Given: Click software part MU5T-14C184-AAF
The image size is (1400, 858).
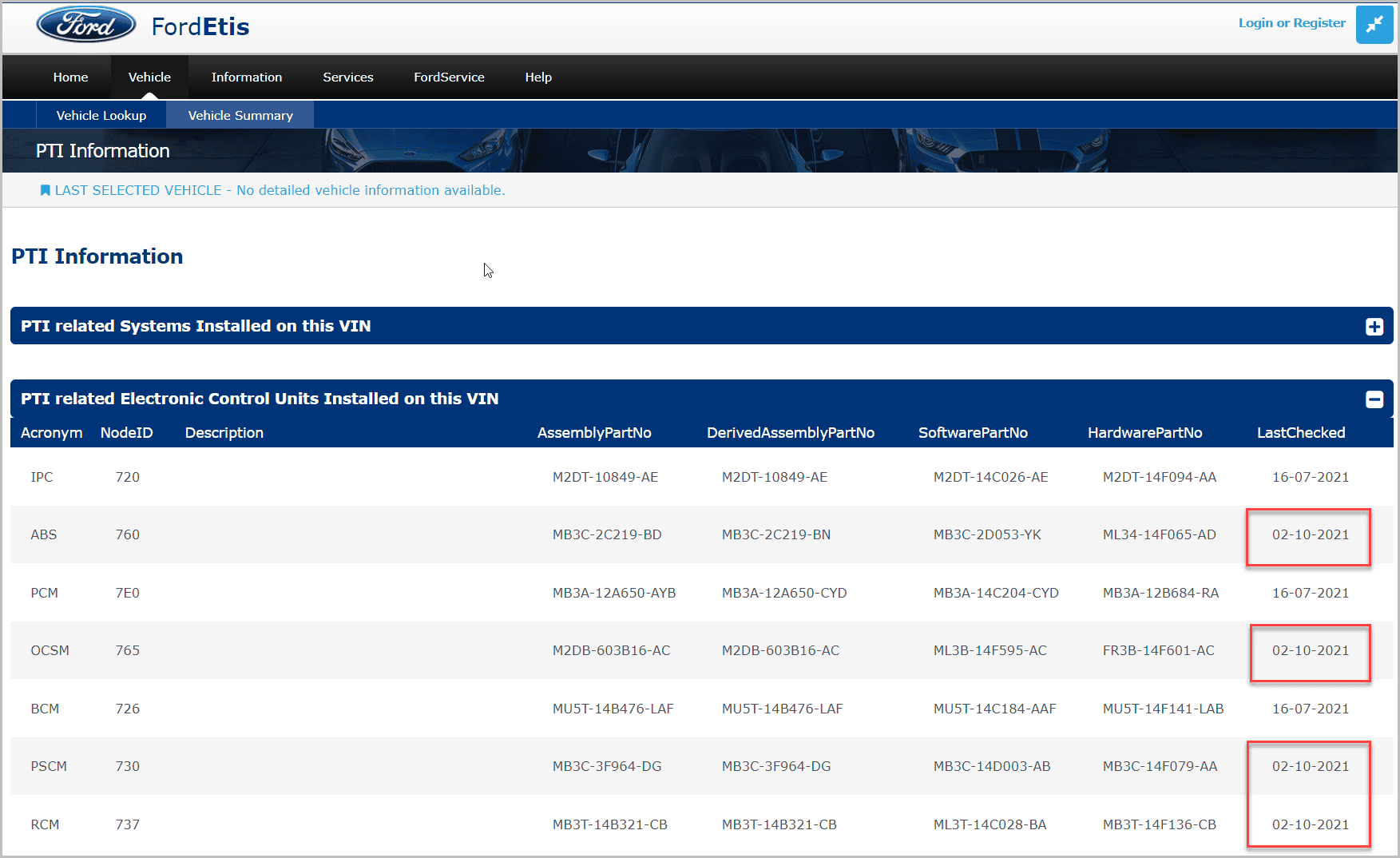Looking at the screenshot, I should click(995, 709).
